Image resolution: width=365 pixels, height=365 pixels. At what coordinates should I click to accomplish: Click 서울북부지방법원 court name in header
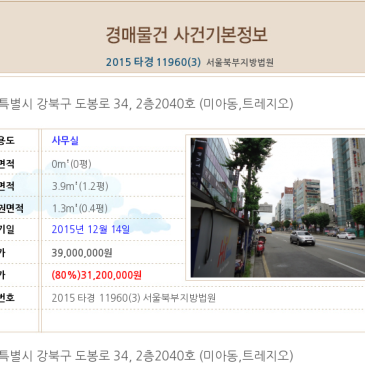(x=240, y=62)
